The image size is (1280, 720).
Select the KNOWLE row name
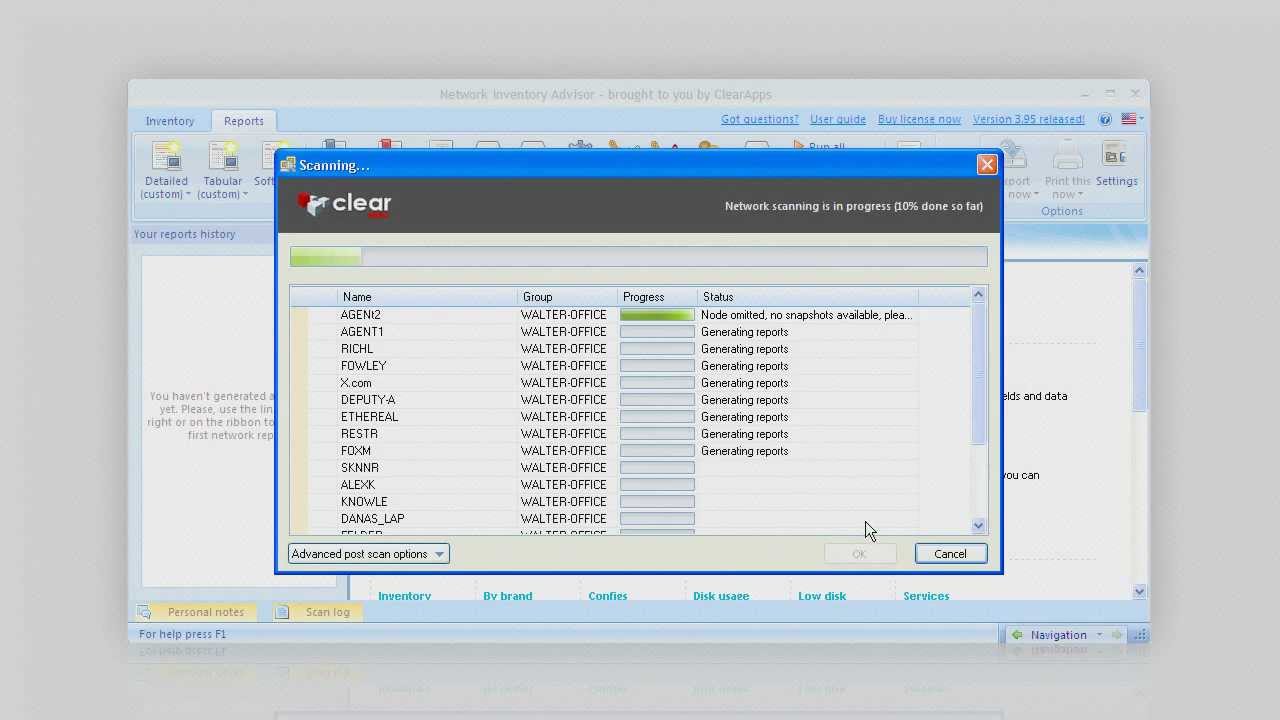[x=364, y=502]
